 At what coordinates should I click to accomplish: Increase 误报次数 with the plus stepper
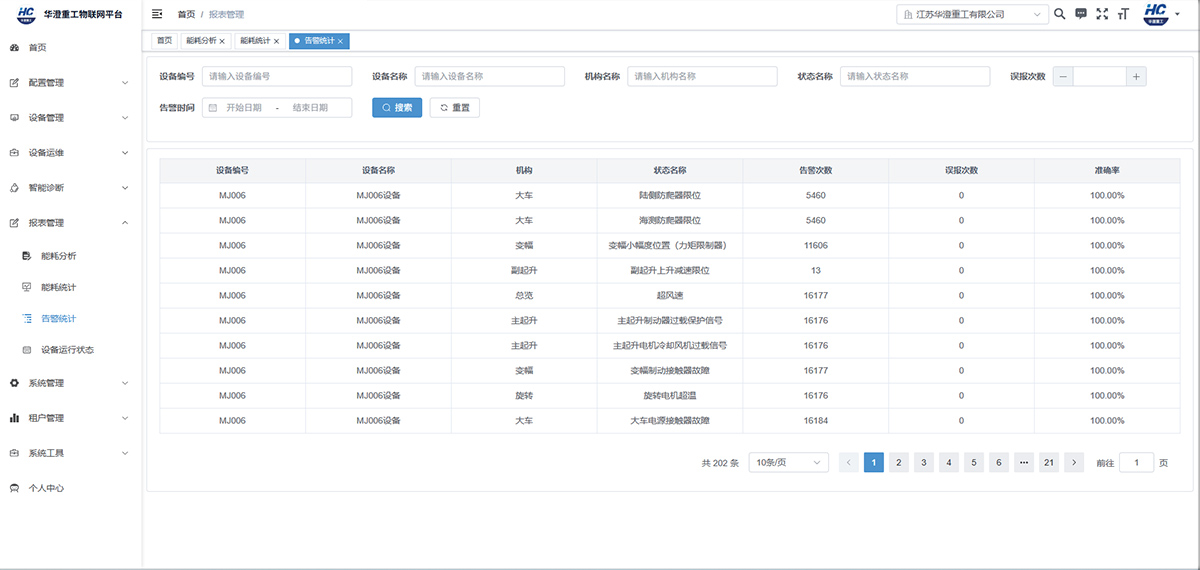(1136, 76)
